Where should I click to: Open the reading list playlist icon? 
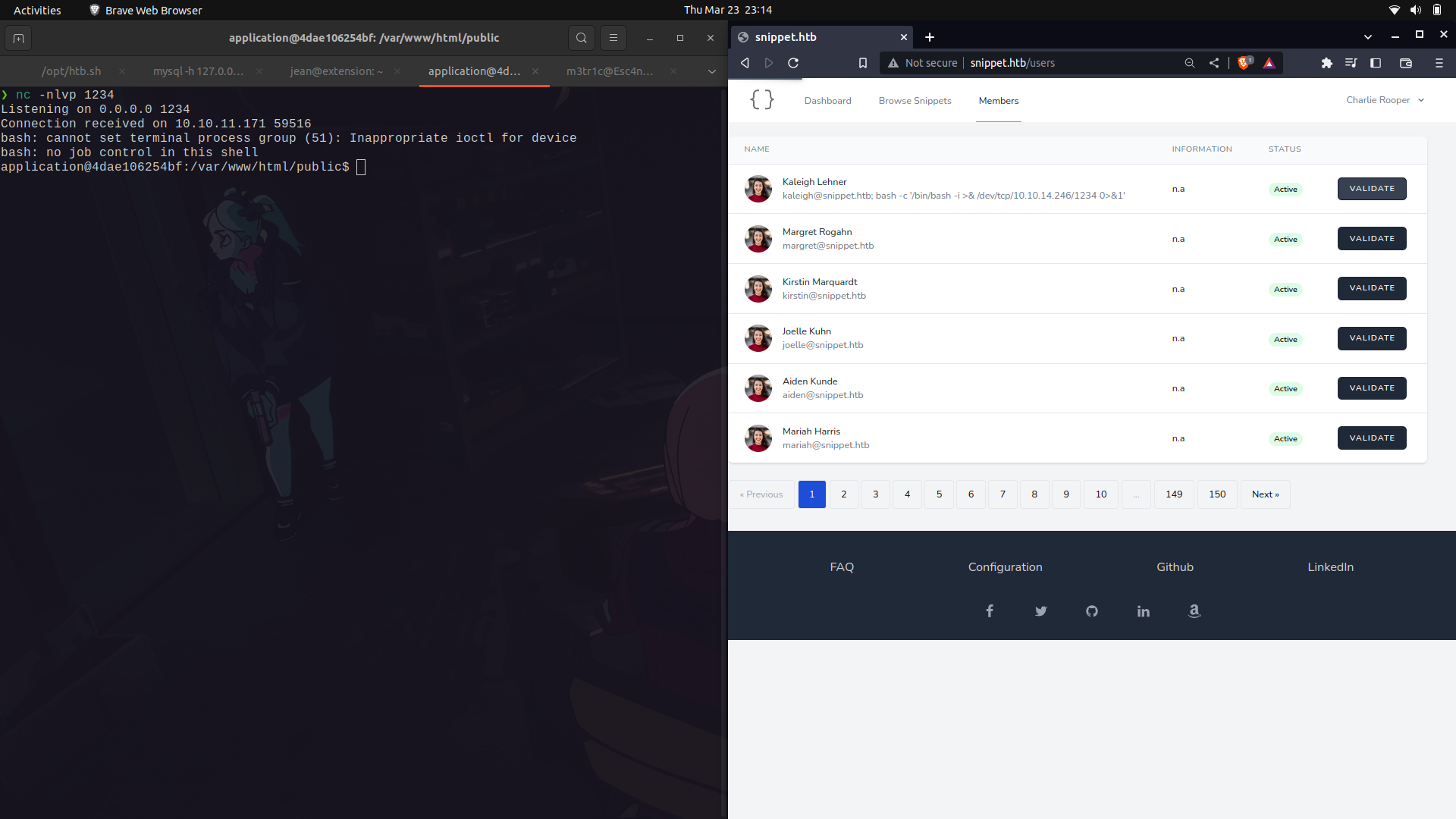point(1351,63)
